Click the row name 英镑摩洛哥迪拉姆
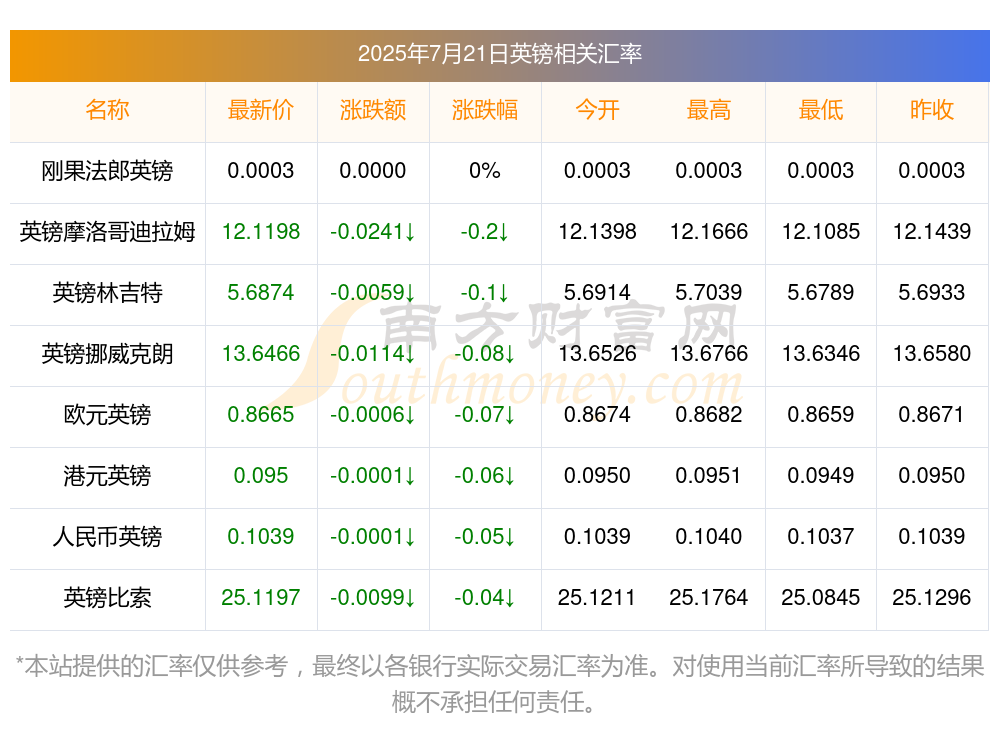The width and height of the screenshot is (1000, 733). (x=107, y=232)
